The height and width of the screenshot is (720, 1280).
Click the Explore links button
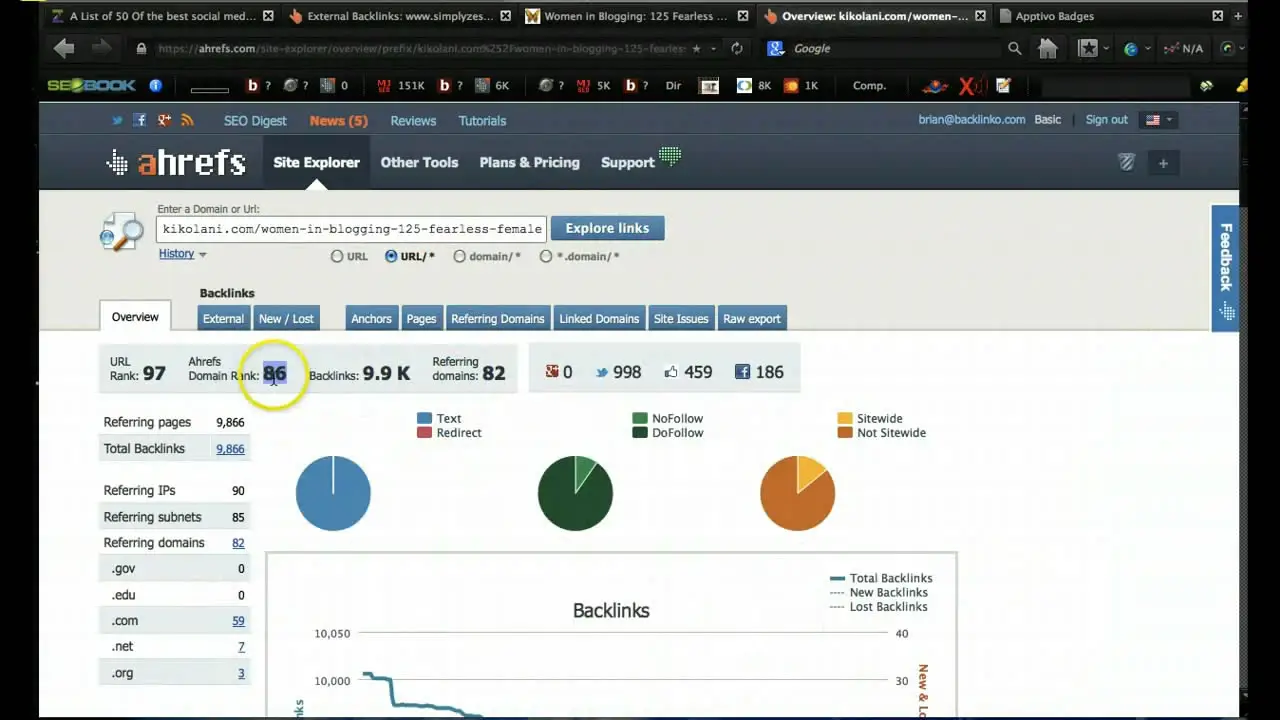(607, 228)
